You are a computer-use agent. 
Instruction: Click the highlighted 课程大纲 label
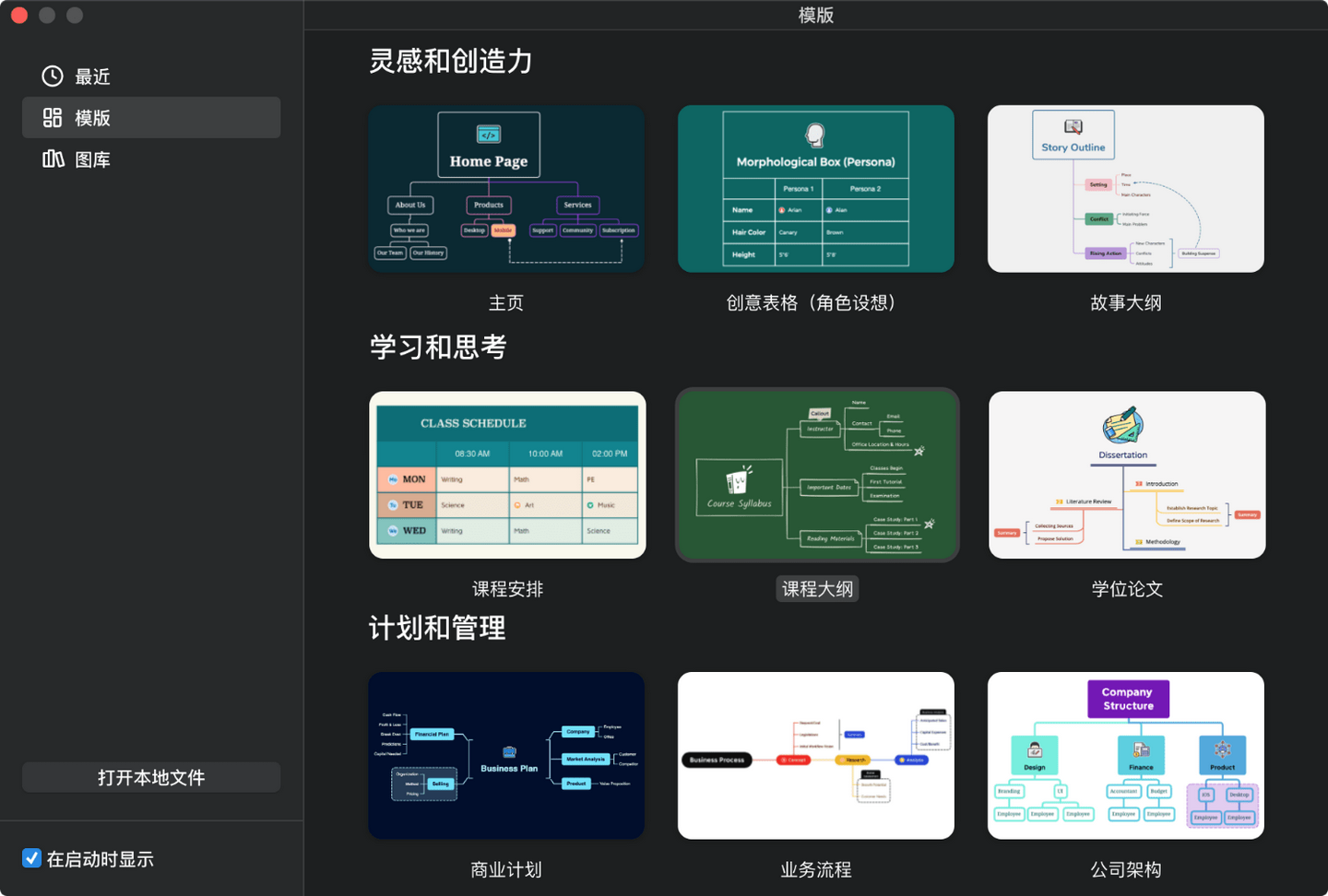point(817,588)
